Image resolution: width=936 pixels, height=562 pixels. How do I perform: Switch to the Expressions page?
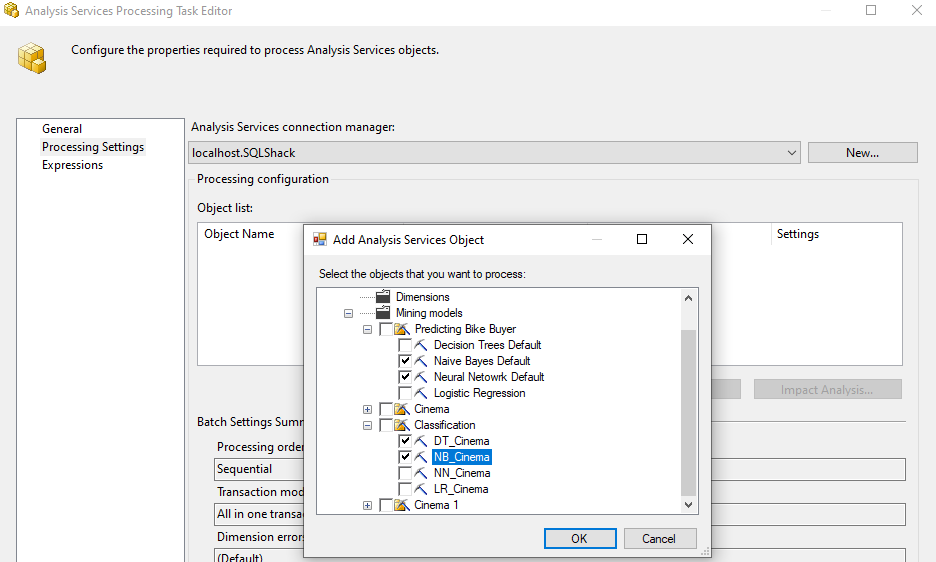click(72, 165)
